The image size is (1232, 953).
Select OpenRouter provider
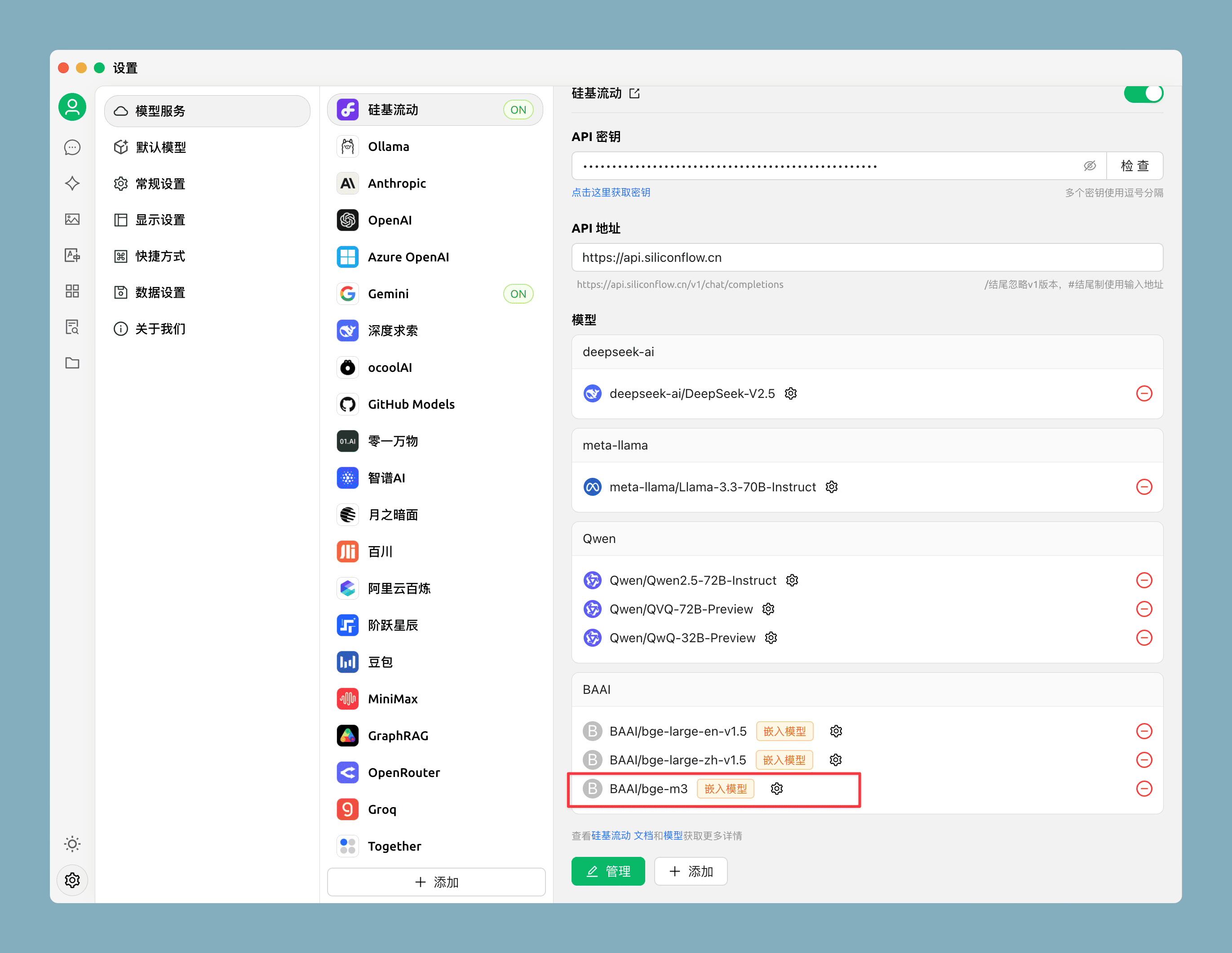(x=435, y=772)
